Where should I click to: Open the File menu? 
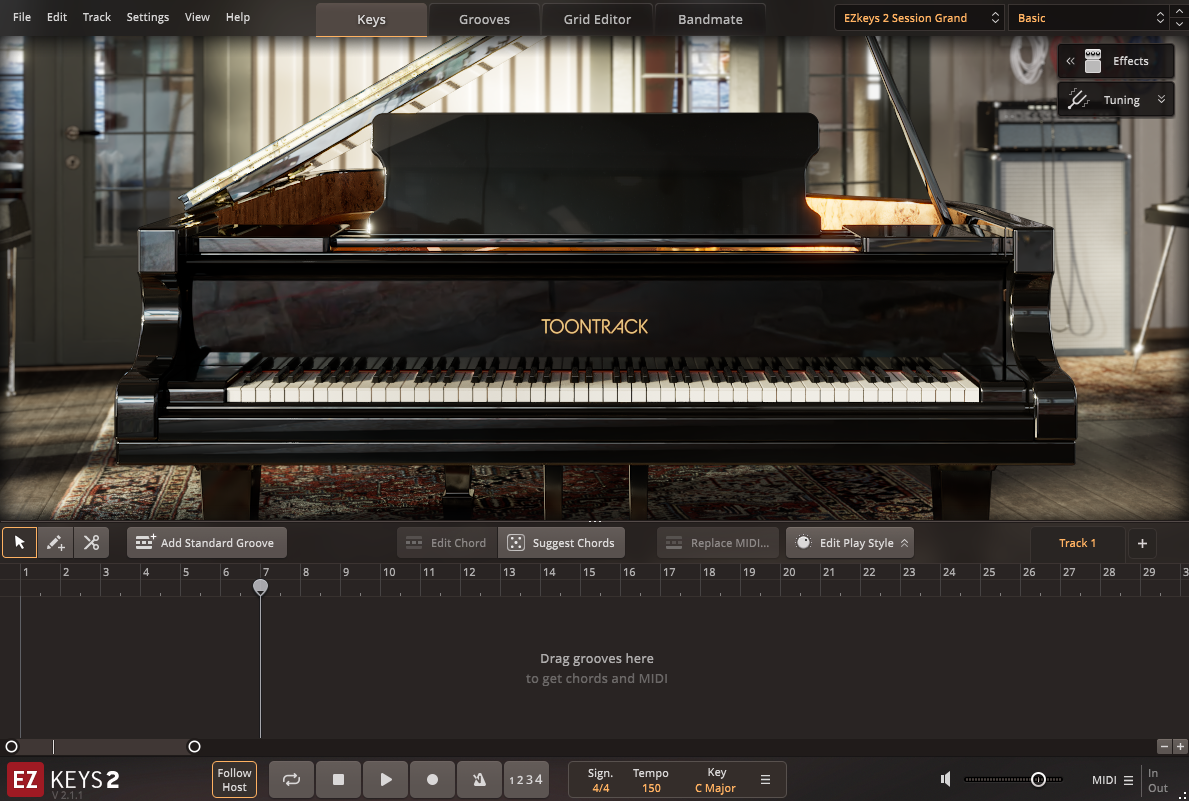click(x=22, y=17)
